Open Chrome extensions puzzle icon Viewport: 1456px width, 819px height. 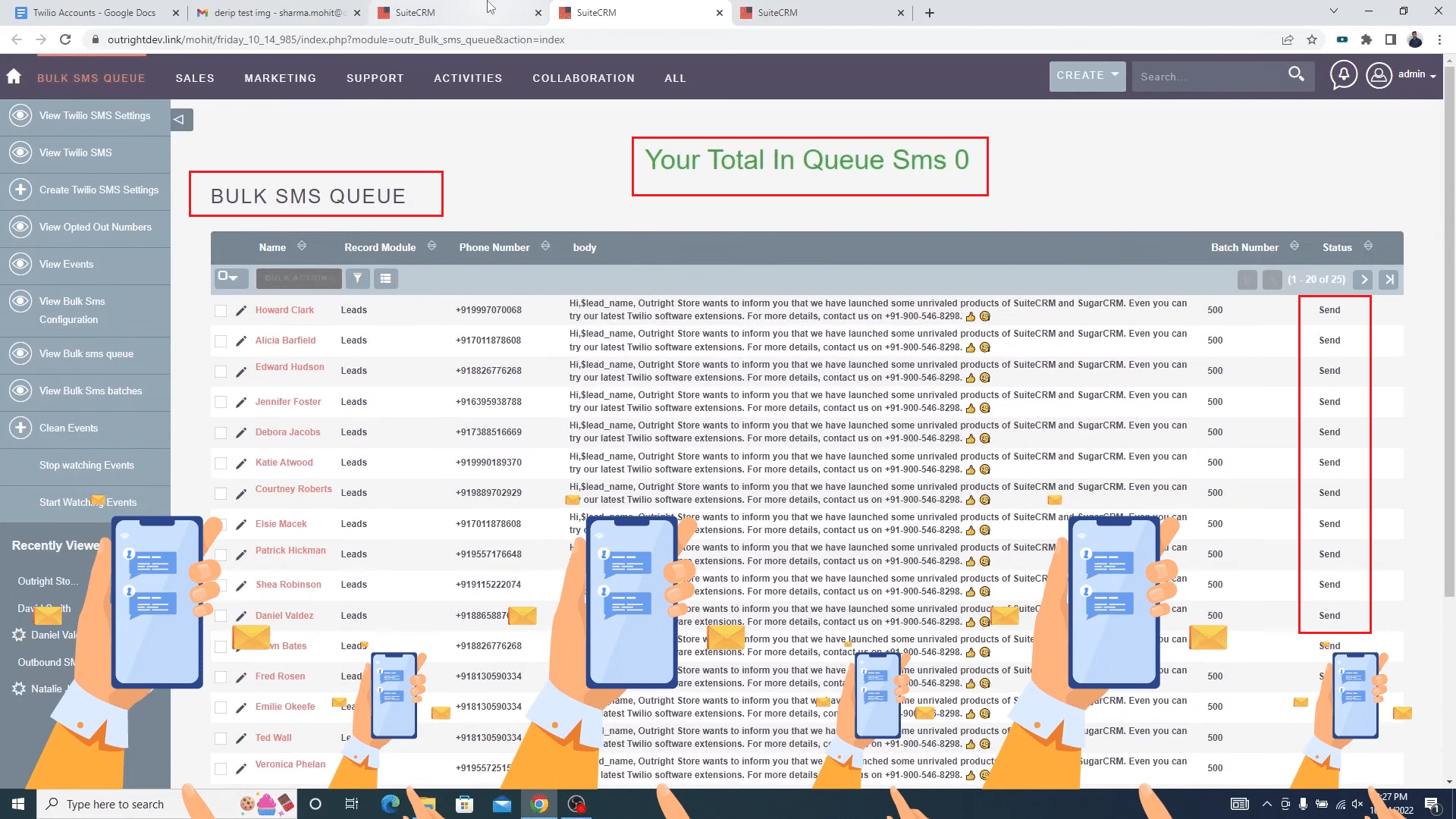[x=1367, y=39]
